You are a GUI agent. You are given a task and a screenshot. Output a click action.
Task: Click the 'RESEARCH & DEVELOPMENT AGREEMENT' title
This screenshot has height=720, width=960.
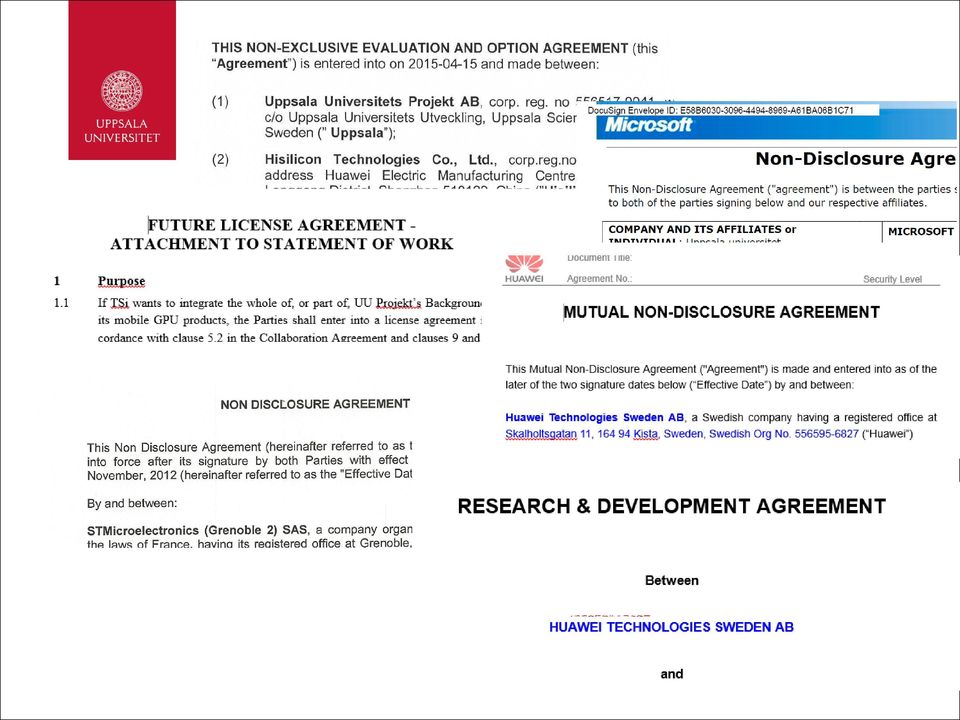[x=672, y=506]
